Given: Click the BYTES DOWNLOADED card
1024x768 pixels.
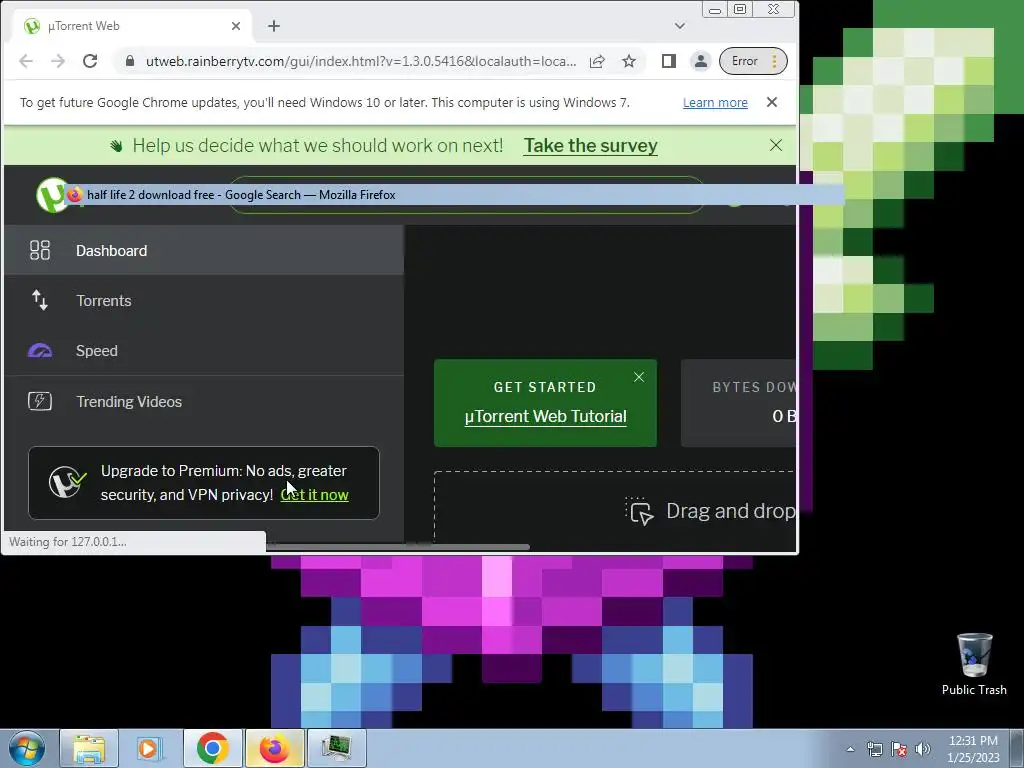Looking at the screenshot, I should (x=739, y=403).
